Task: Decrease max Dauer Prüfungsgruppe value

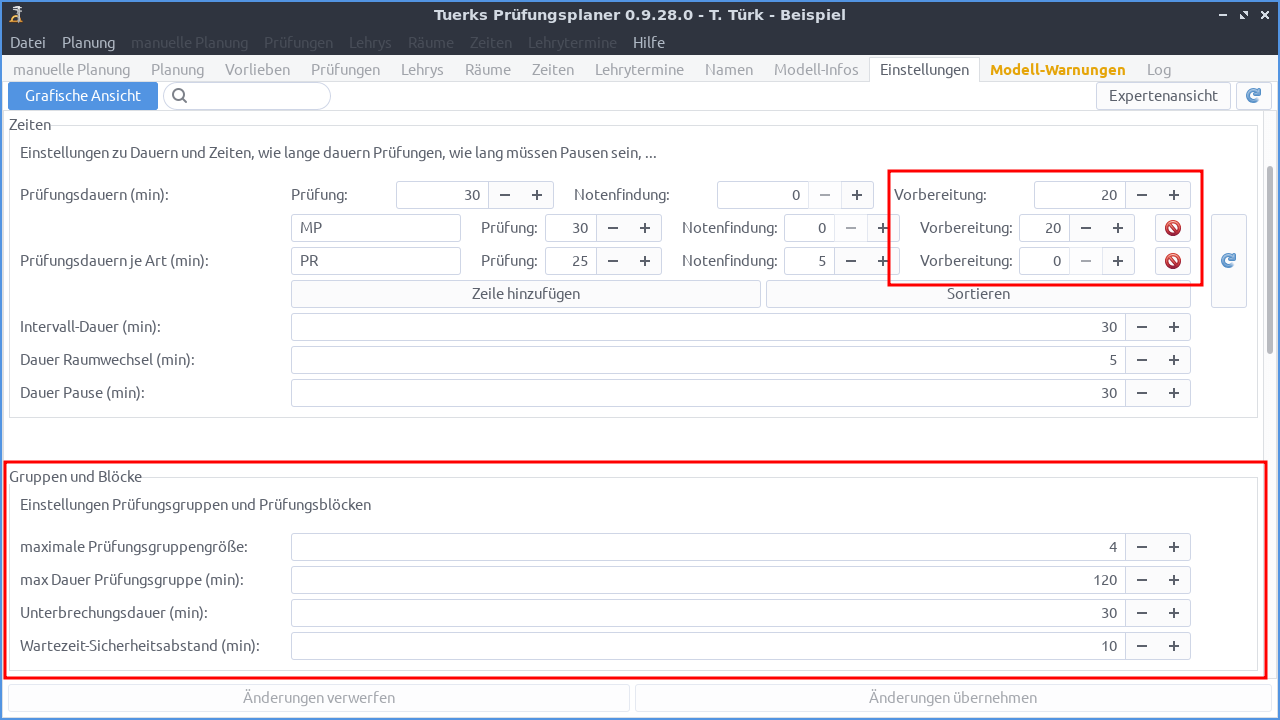Action: click(1142, 580)
